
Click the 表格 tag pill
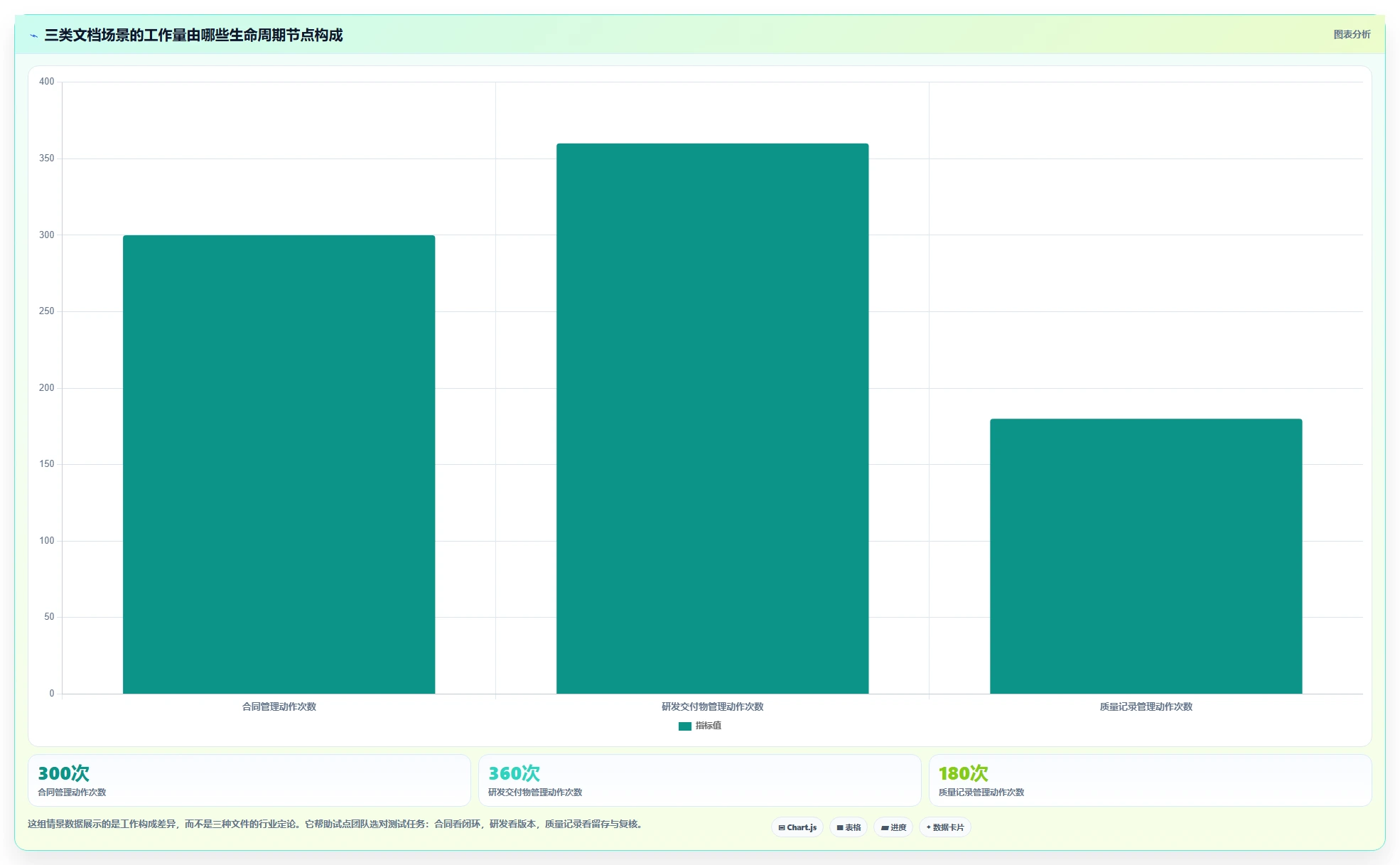[849, 827]
